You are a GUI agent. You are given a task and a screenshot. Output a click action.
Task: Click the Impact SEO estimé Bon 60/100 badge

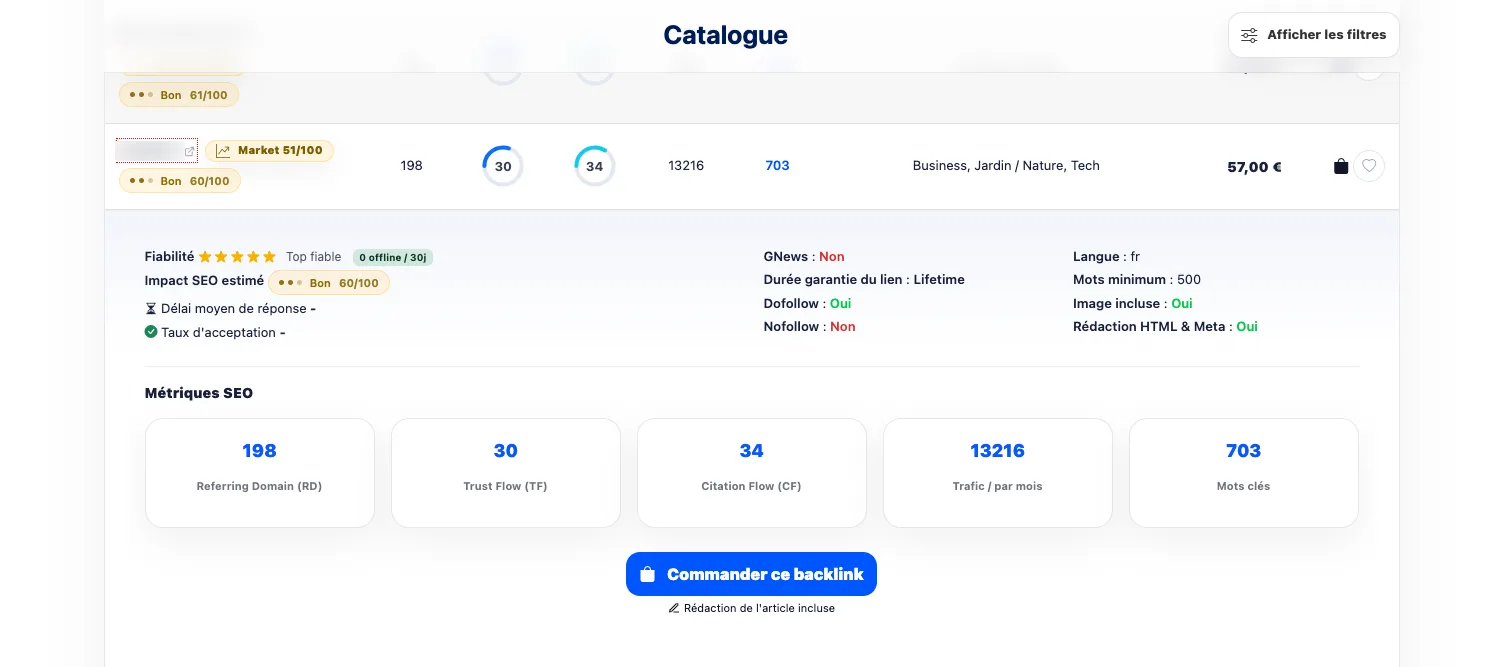[x=329, y=283]
